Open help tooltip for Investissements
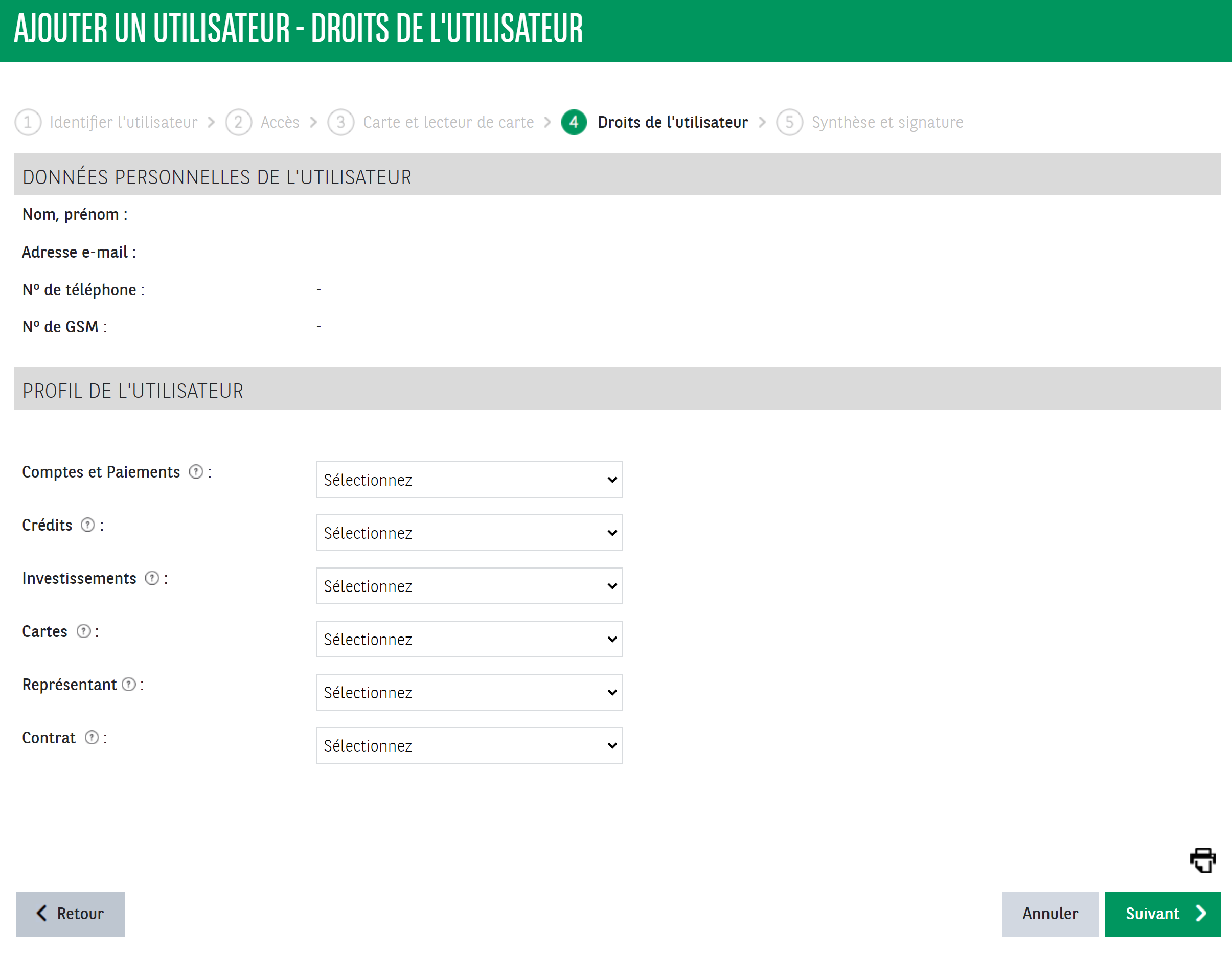Viewport: 1232px width, 955px height. 152,578
